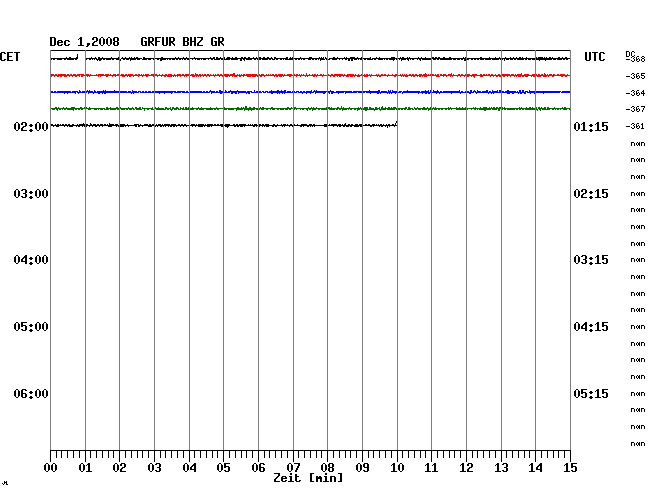Click minute tick label "09"
The width and height of the screenshot is (650, 494).
click(362, 468)
